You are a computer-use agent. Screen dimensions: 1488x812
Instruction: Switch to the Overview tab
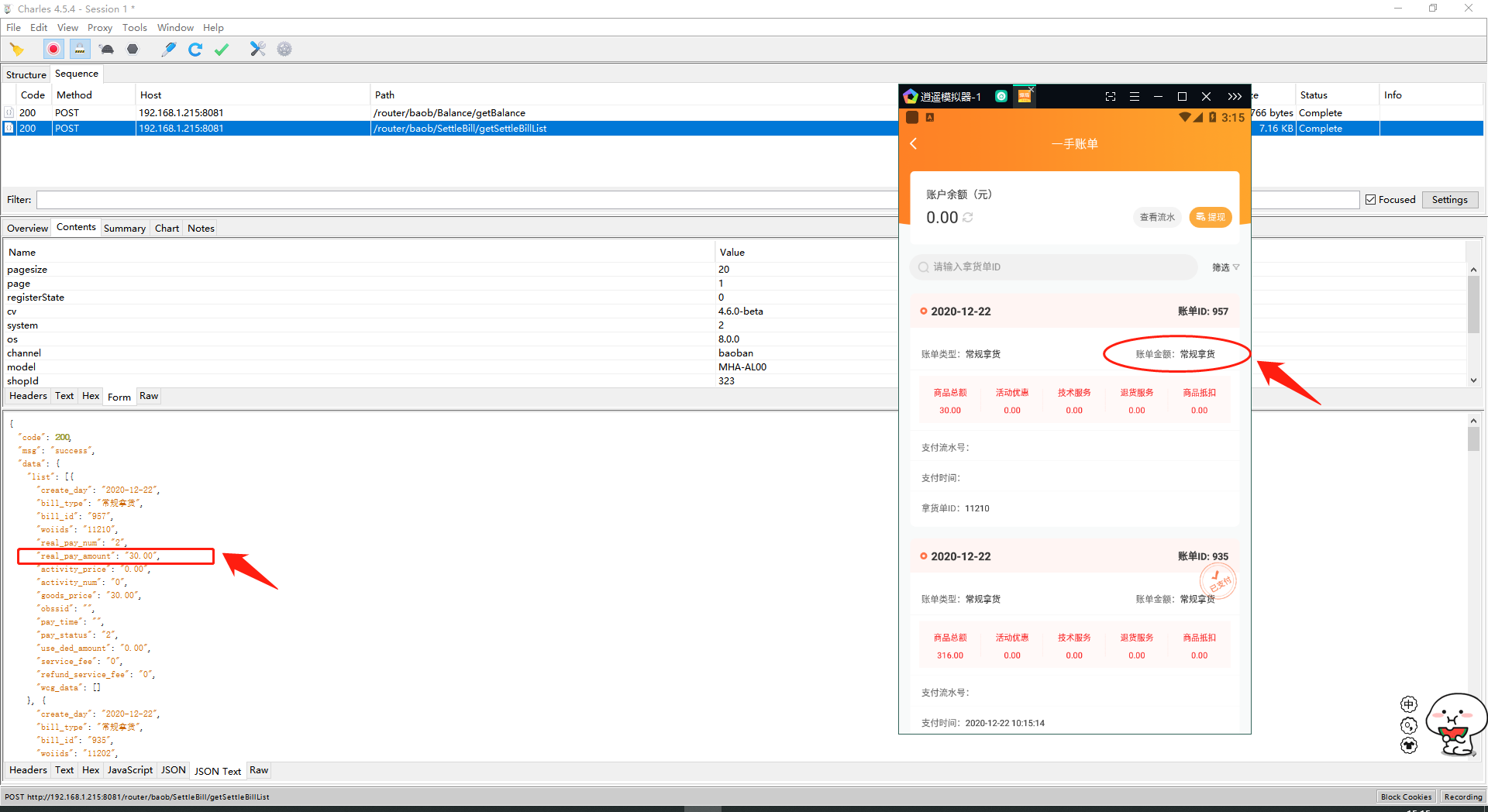[27, 229]
